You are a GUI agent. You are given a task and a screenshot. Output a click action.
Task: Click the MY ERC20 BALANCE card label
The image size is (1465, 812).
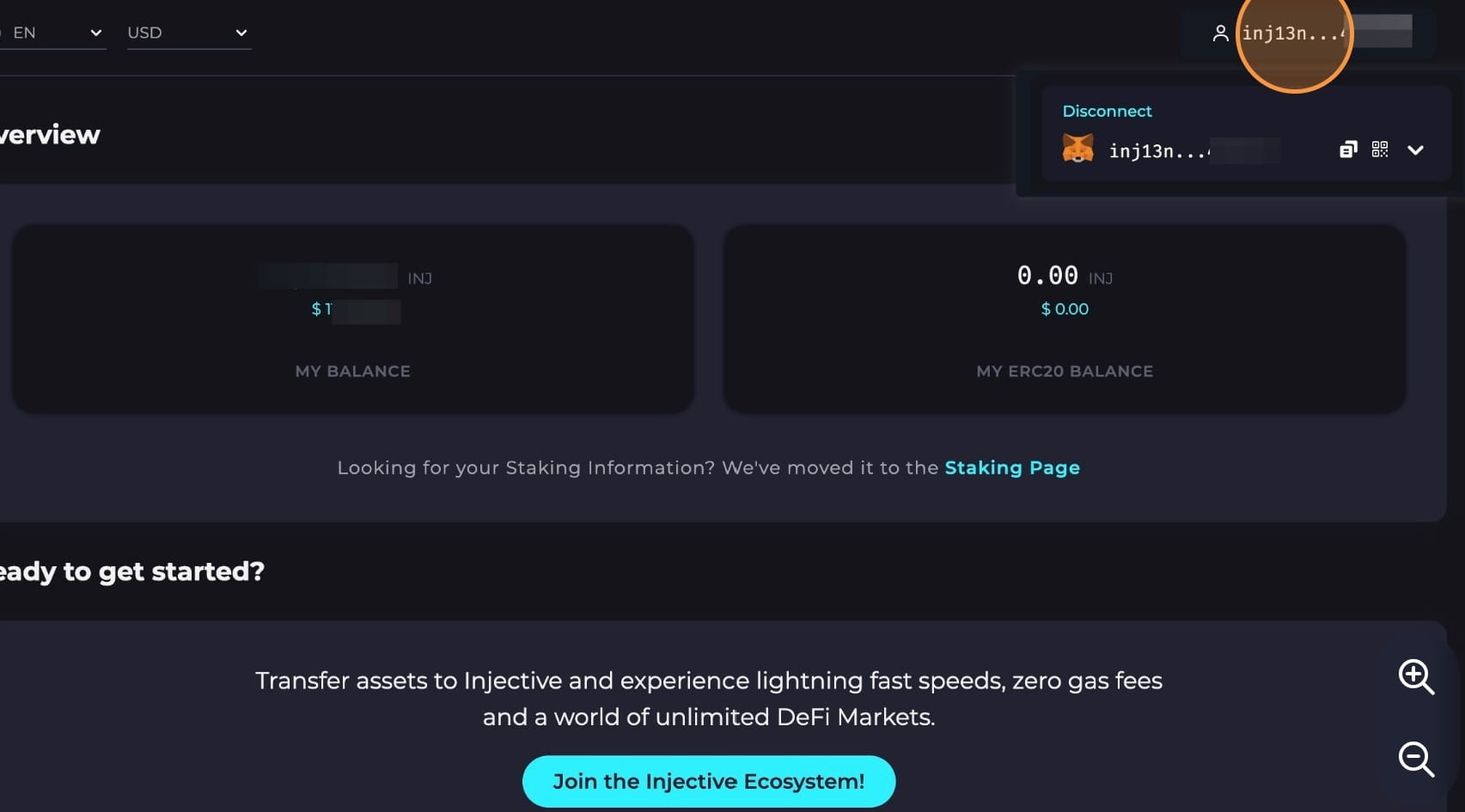[x=1064, y=371]
